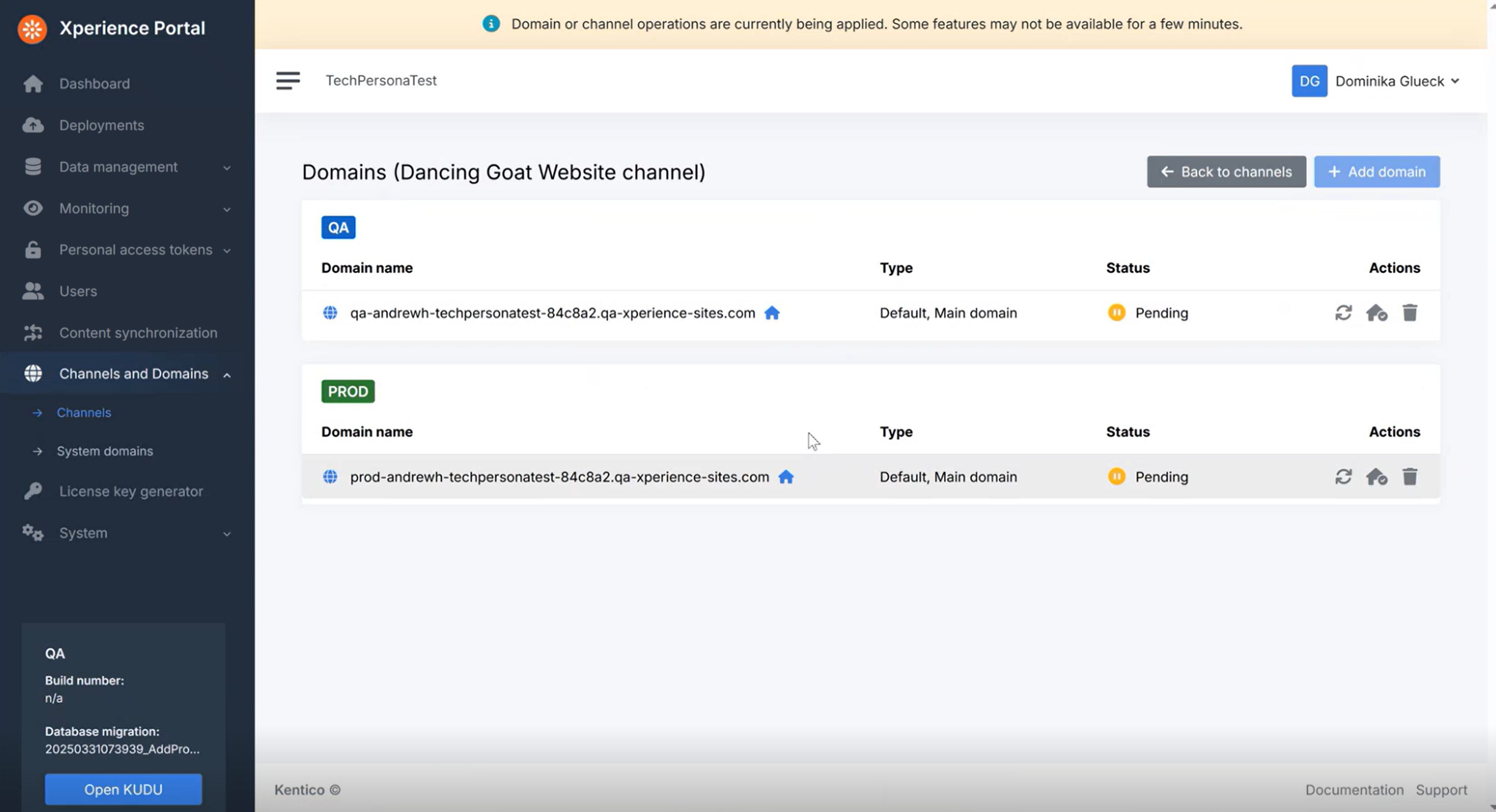Click Back to channels button
1496x812 pixels.
(x=1226, y=172)
